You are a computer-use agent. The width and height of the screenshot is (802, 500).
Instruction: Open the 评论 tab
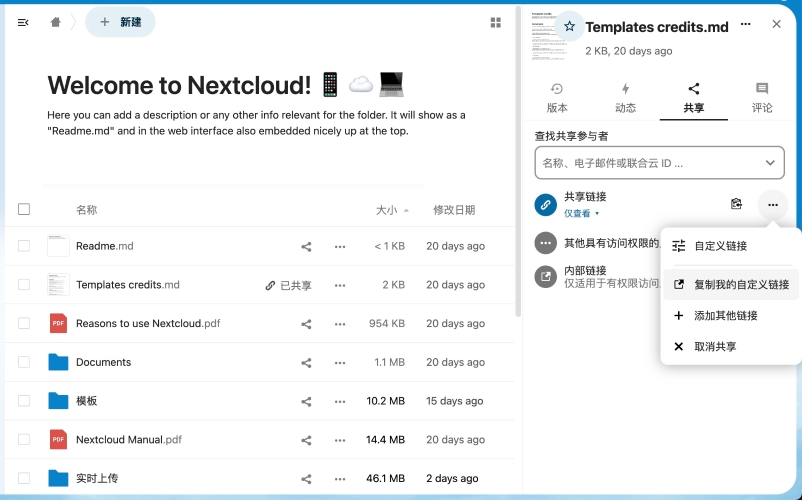coord(762,98)
